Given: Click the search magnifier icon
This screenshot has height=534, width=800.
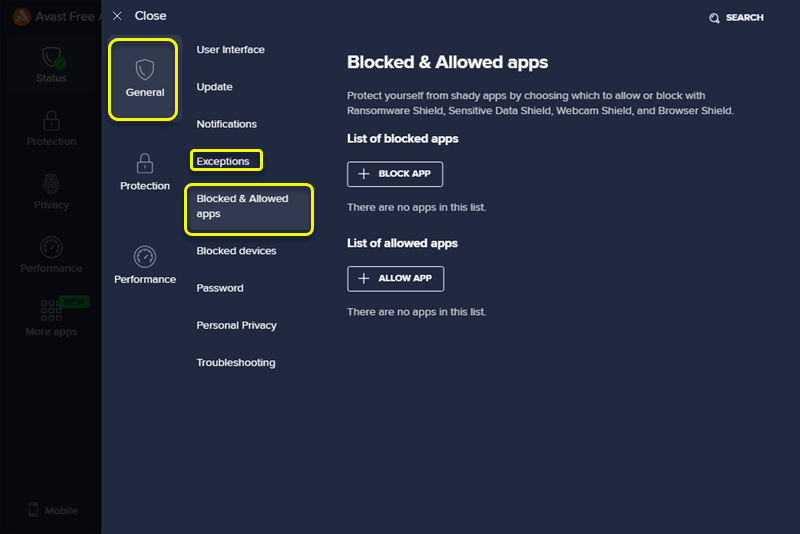Looking at the screenshot, I should (x=714, y=18).
